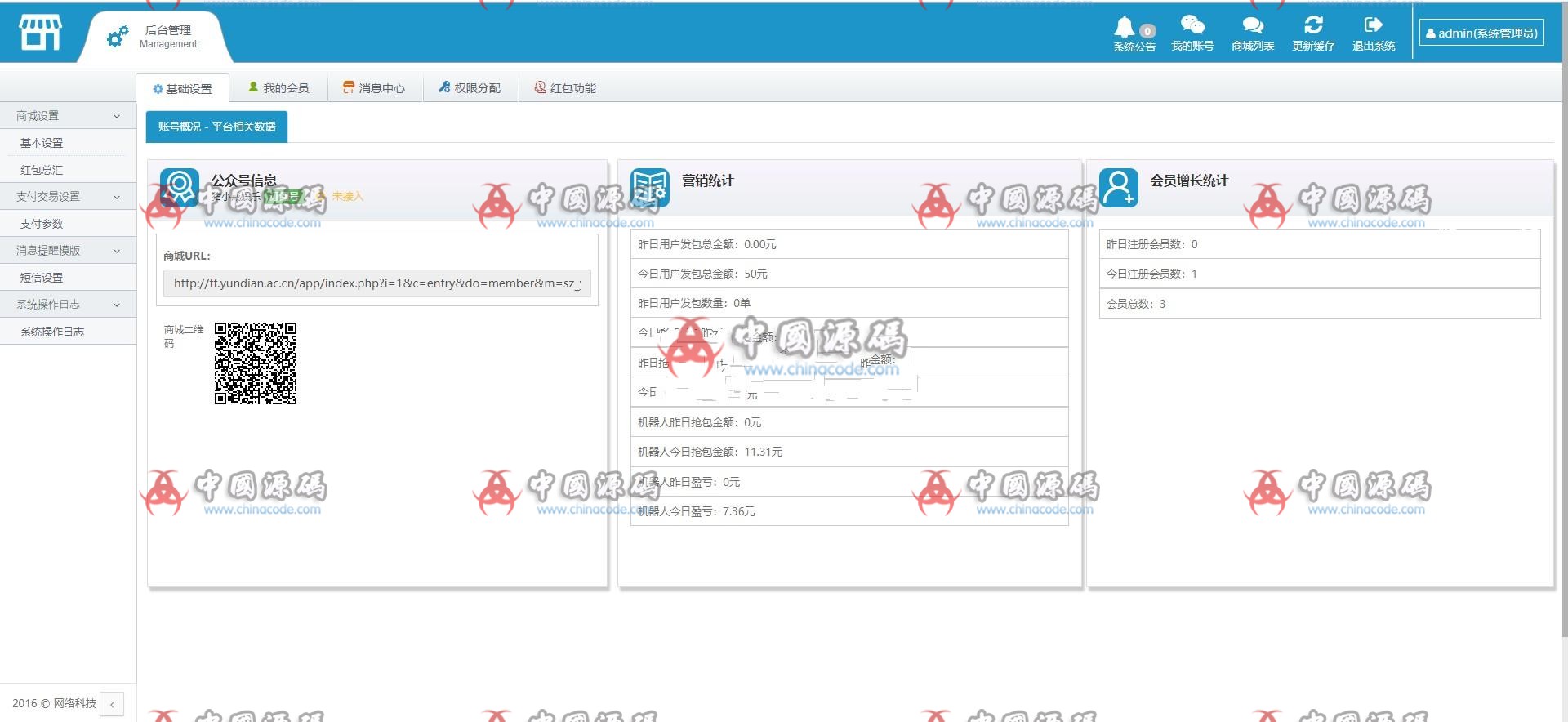Click the mall QR code image
The height and width of the screenshot is (722, 1568).
coord(256,363)
